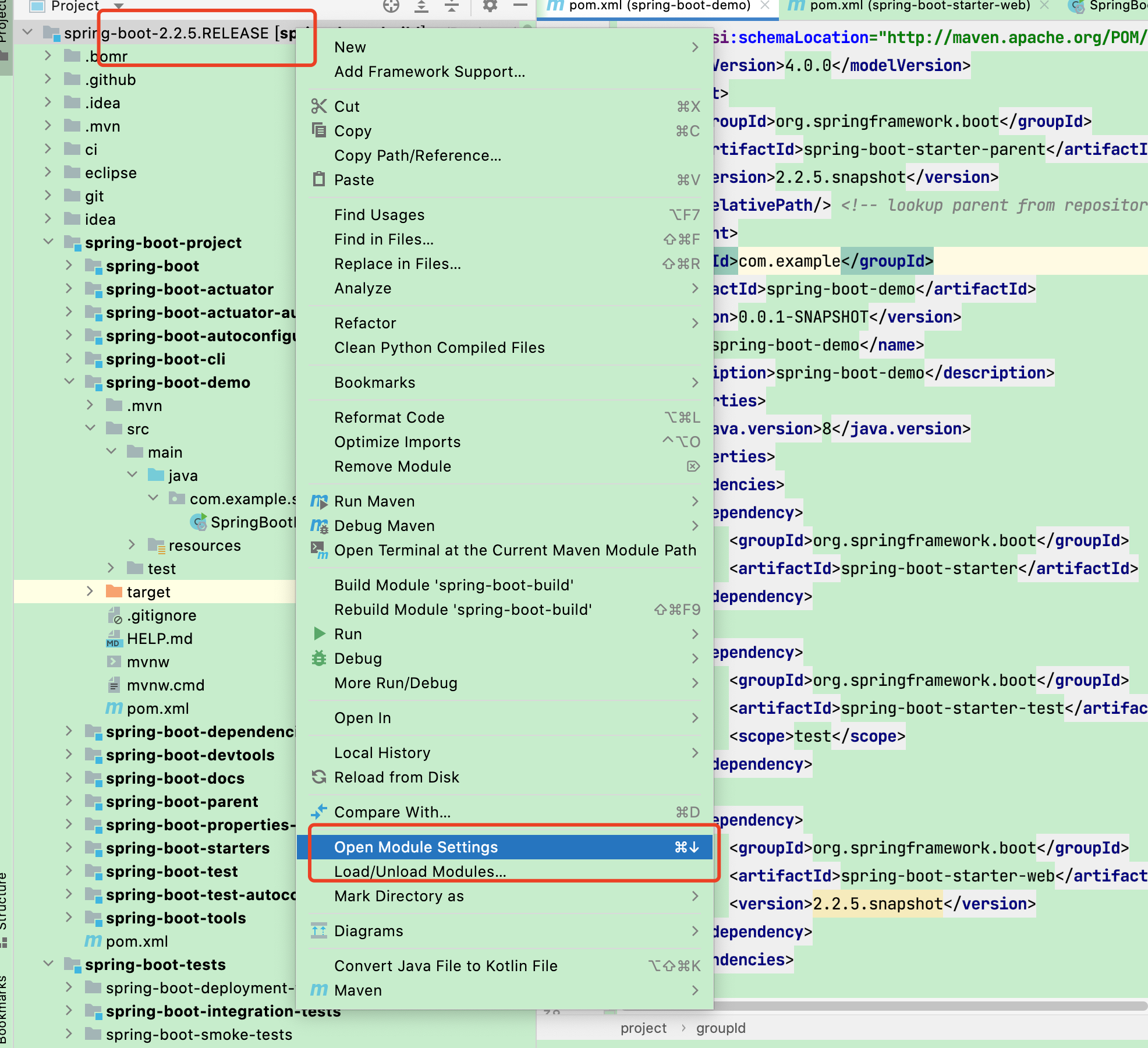The height and width of the screenshot is (1048, 1148).
Task: Select Open Module Settings
Action: (x=416, y=847)
